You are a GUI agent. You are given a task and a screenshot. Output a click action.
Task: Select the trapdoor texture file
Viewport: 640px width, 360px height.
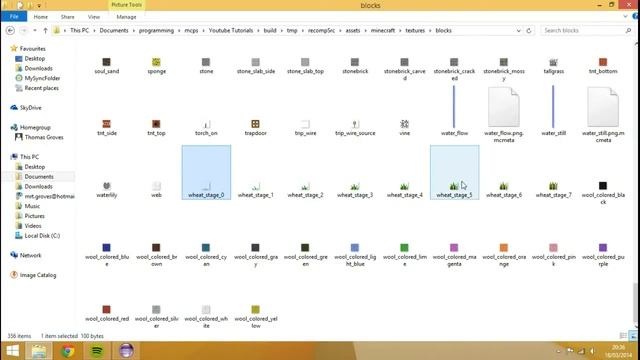point(256,128)
